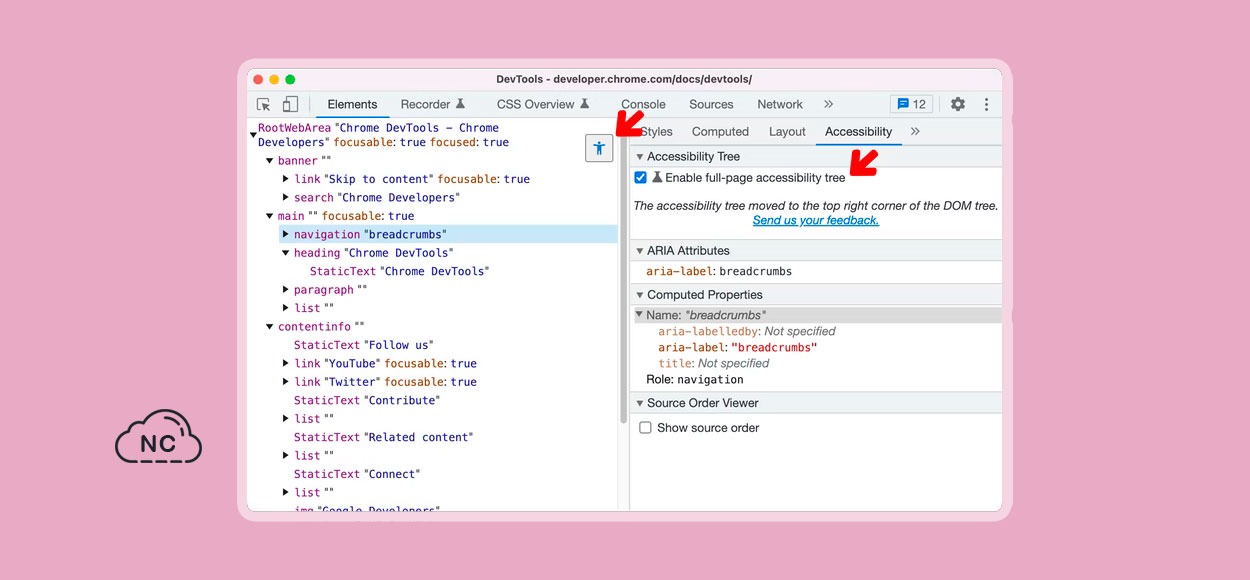Open the CSS Overview tab
Screen dimensions: 1250x580
pos(543,104)
